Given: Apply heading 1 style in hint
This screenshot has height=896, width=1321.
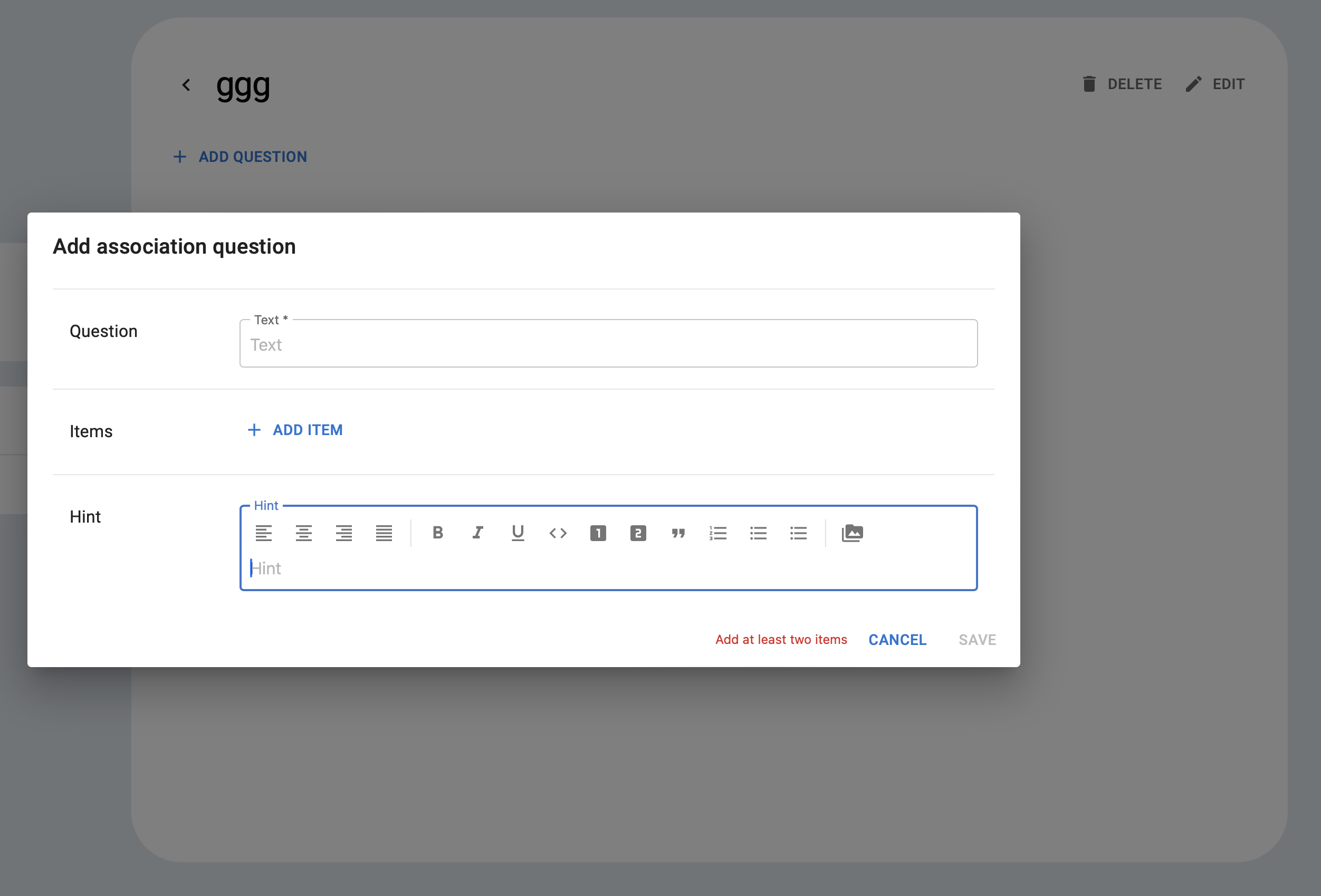Looking at the screenshot, I should click(598, 533).
